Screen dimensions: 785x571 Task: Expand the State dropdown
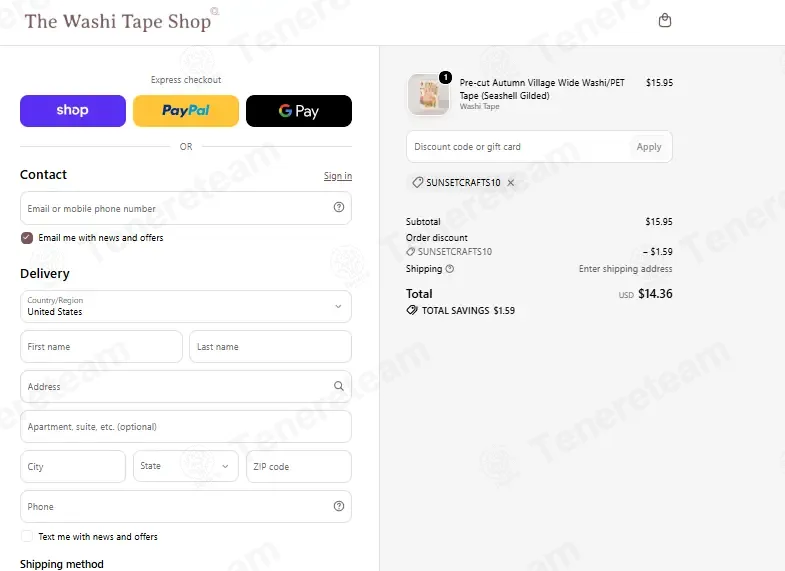click(x=186, y=466)
